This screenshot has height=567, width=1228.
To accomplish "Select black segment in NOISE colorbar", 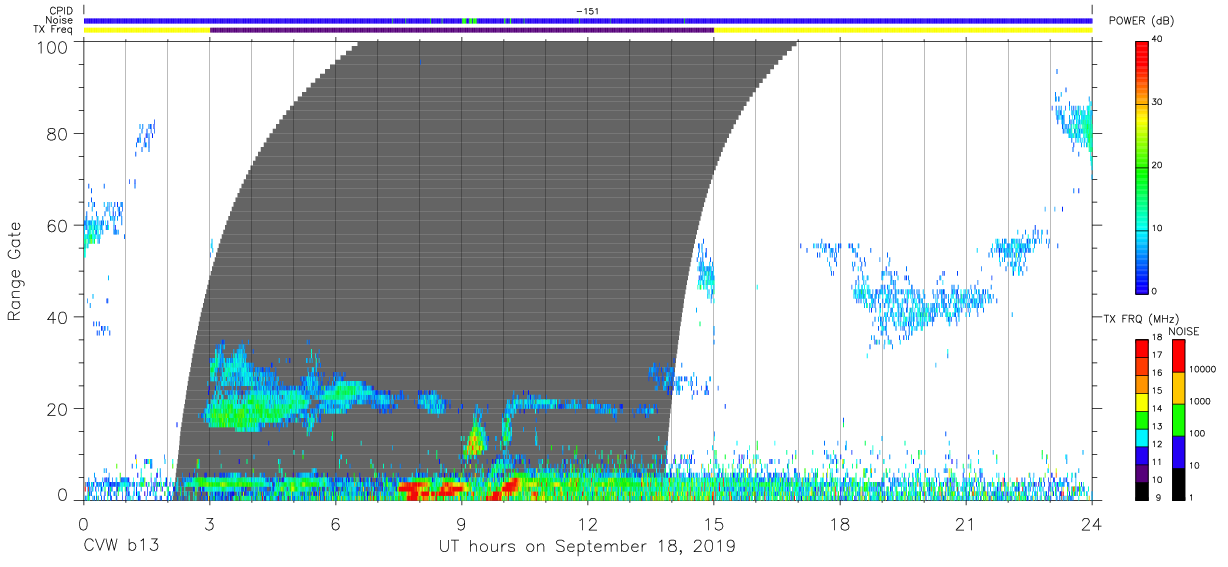I will (1178, 483).
